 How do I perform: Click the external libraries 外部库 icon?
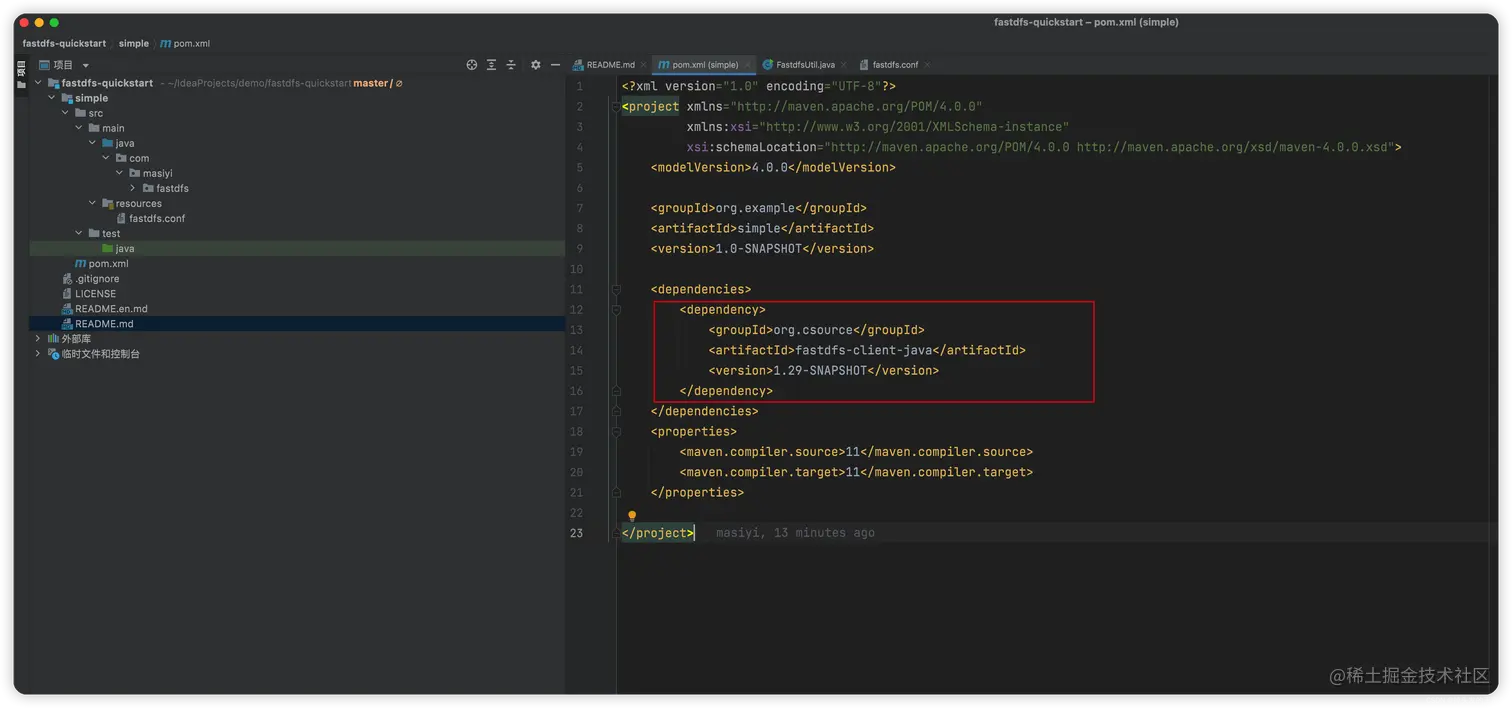pyautogui.click(x=54, y=339)
